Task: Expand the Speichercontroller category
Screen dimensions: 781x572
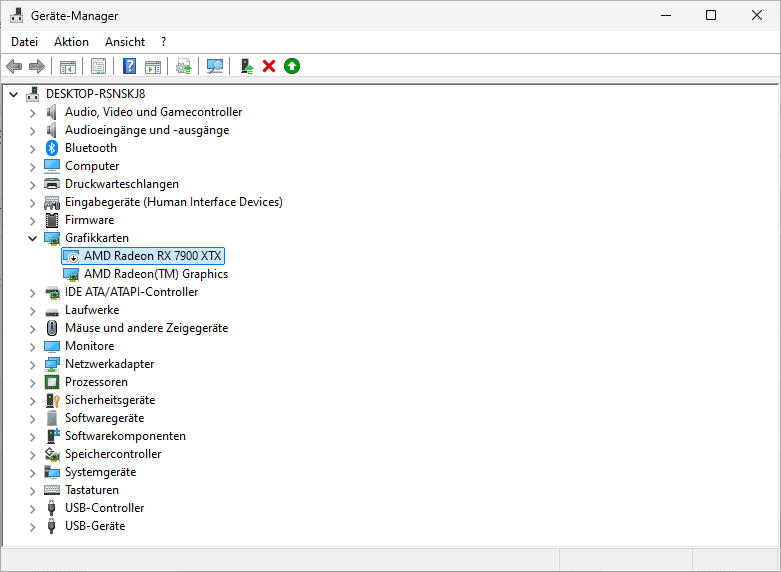Action: [x=32, y=454]
